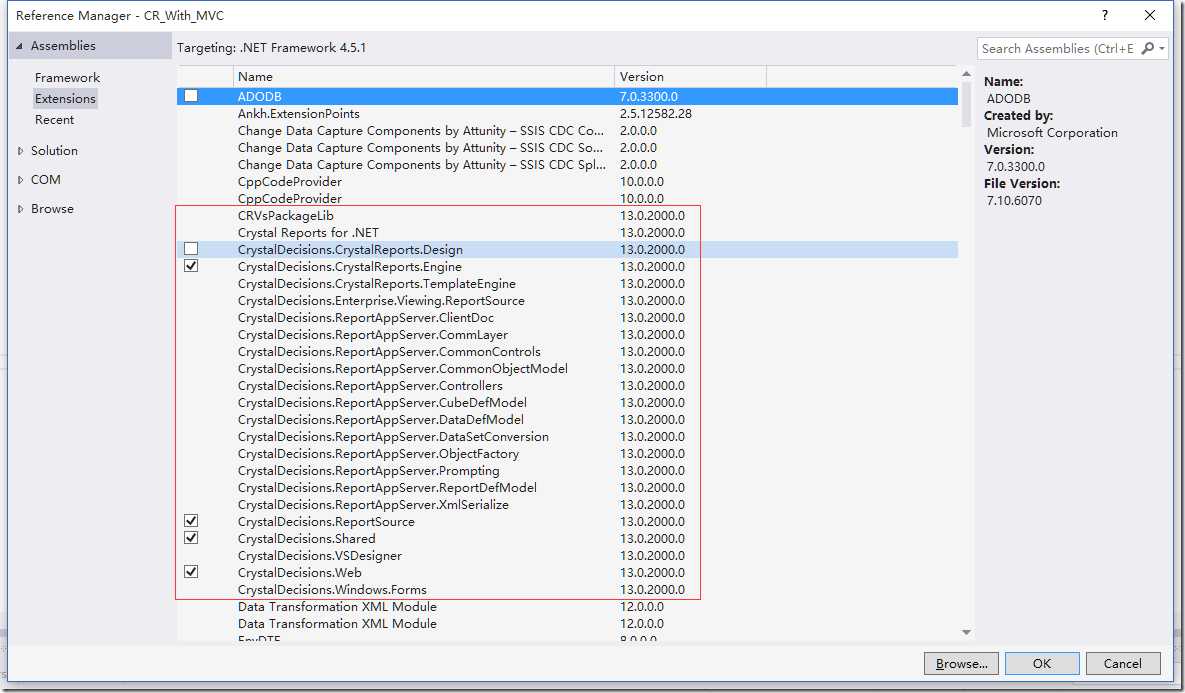Screen dimensions: 1185x693
Task: Click the list scrollbar down arrow
Action: click(966, 633)
